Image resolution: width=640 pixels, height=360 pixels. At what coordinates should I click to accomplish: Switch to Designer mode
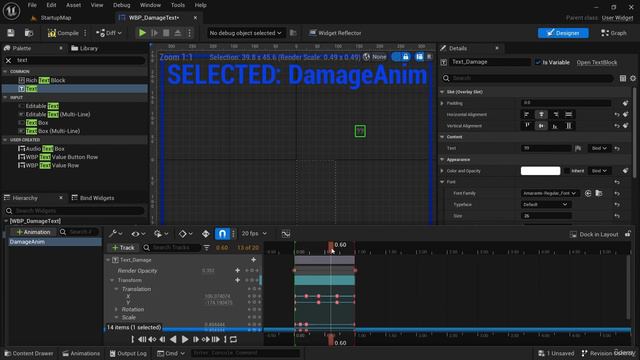click(x=563, y=33)
